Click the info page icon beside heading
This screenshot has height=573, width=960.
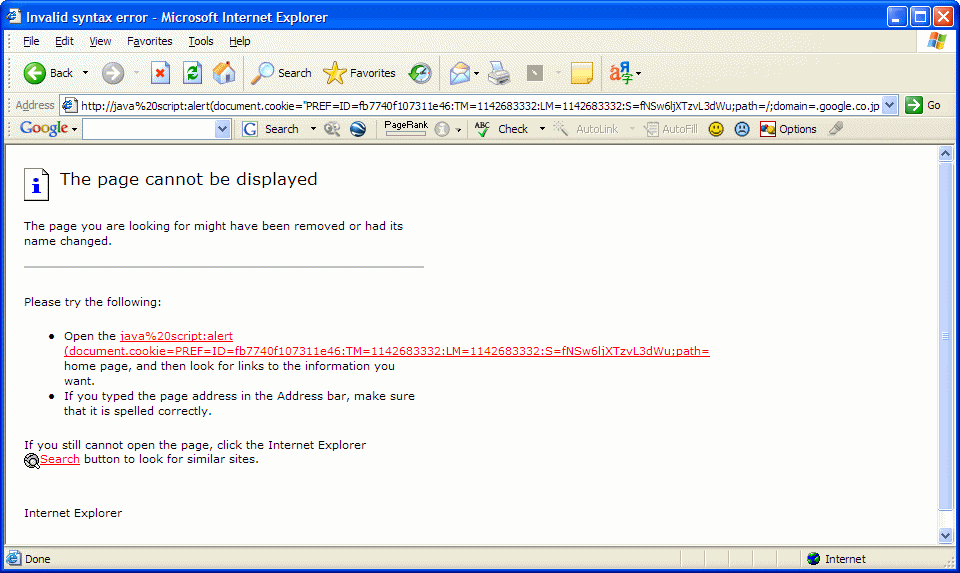[36, 184]
